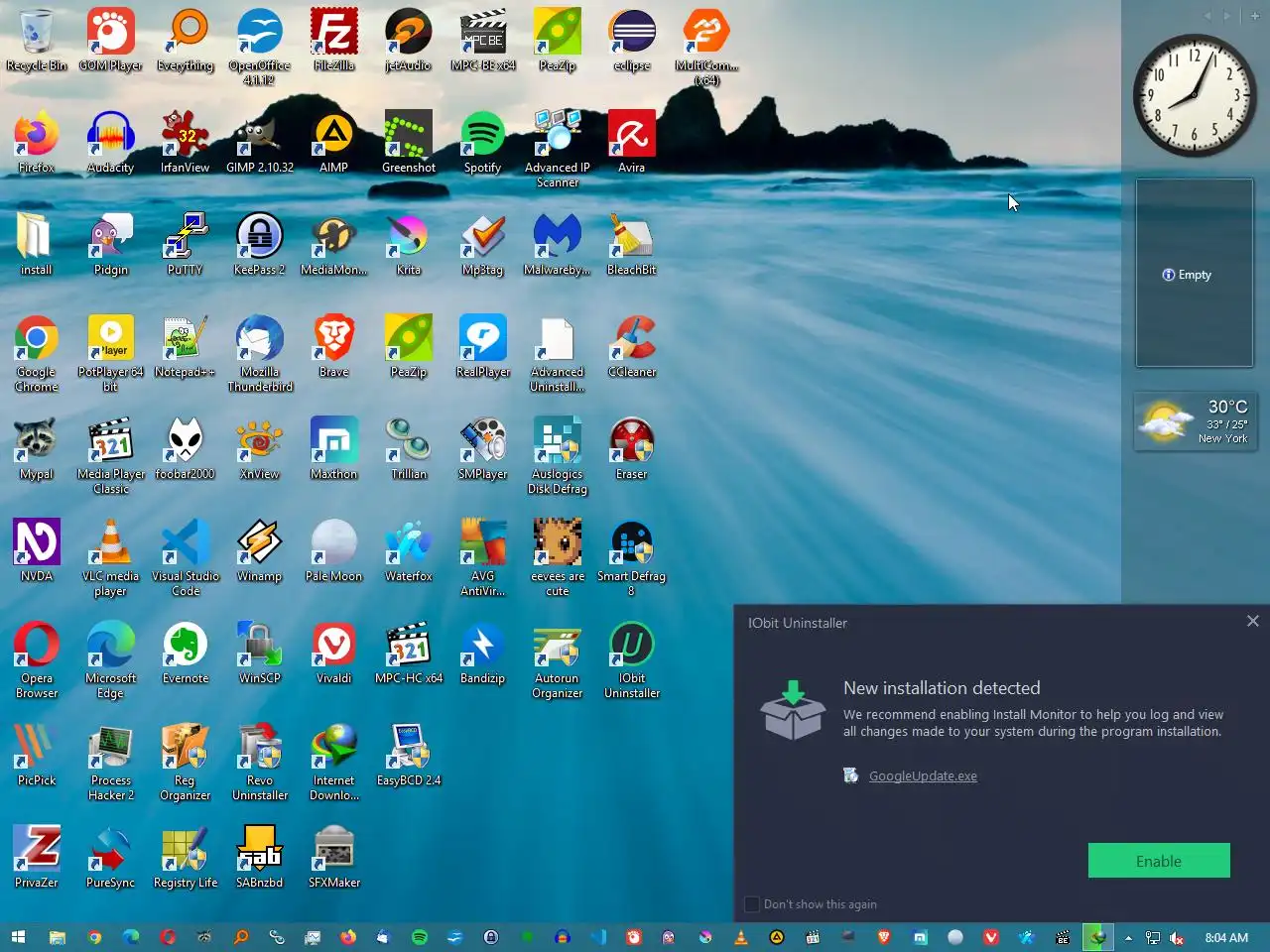Viewport: 1270px width, 952px height.
Task: Select the Firefox desktop icon
Action: coord(37,143)
